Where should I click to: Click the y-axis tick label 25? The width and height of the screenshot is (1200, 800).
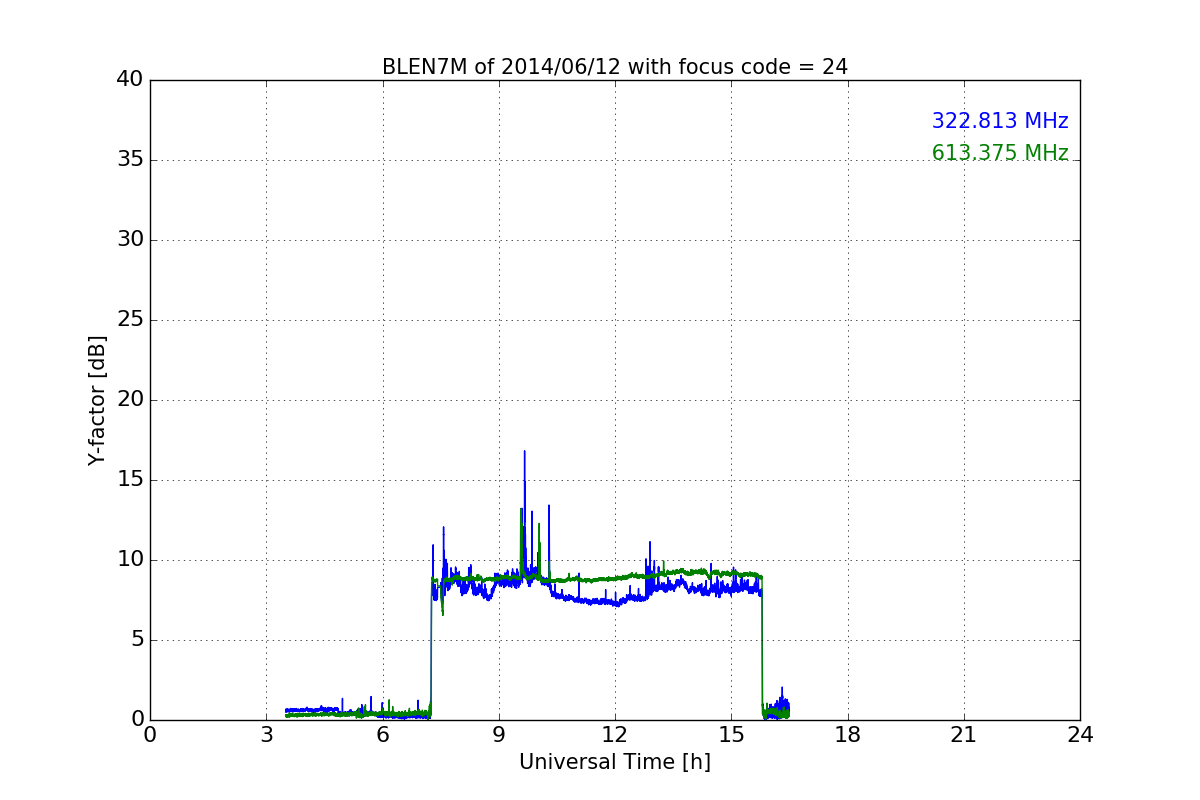(130, 320)
